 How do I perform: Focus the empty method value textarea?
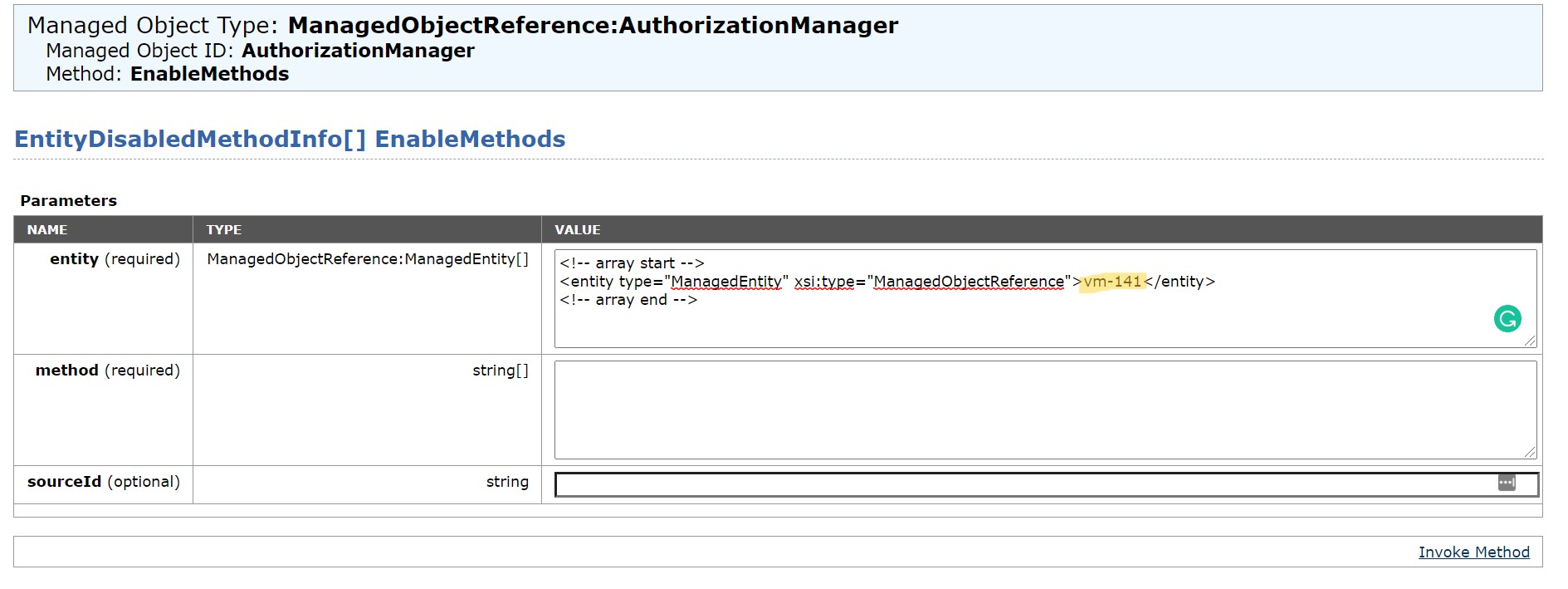[x=1045, y=410]
